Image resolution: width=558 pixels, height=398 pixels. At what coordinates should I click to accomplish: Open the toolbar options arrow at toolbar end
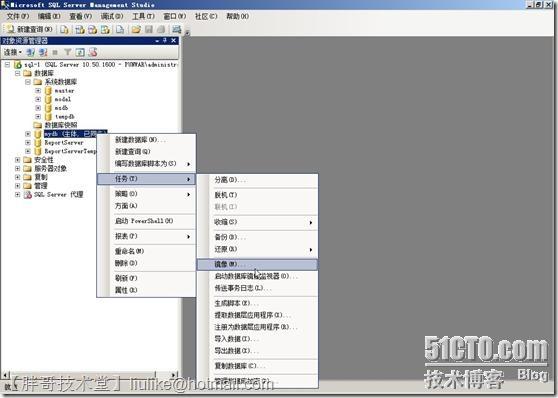187,33
